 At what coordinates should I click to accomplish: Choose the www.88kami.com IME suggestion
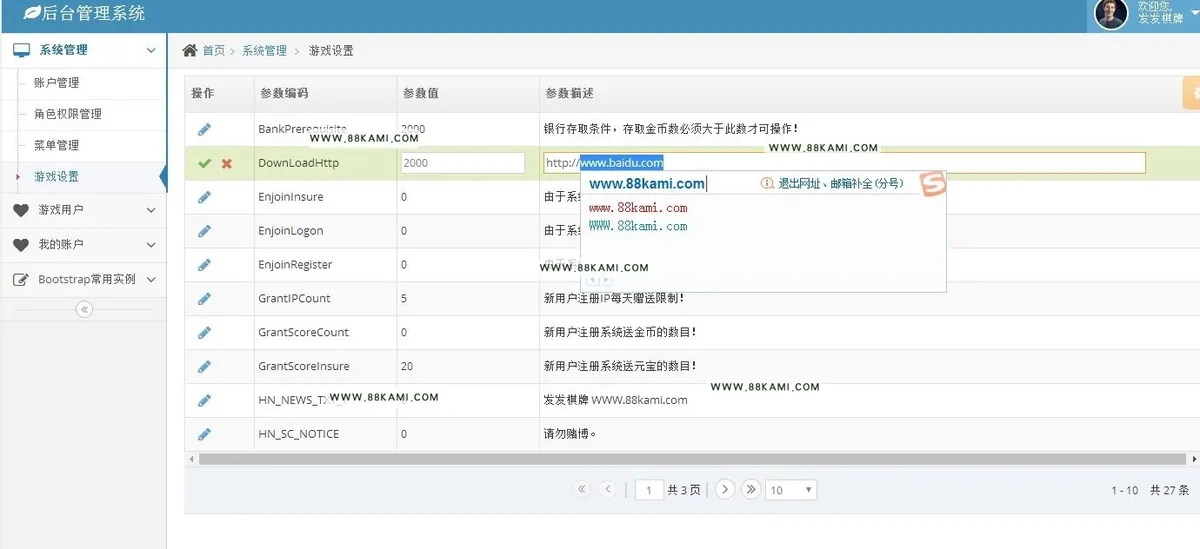638,208
